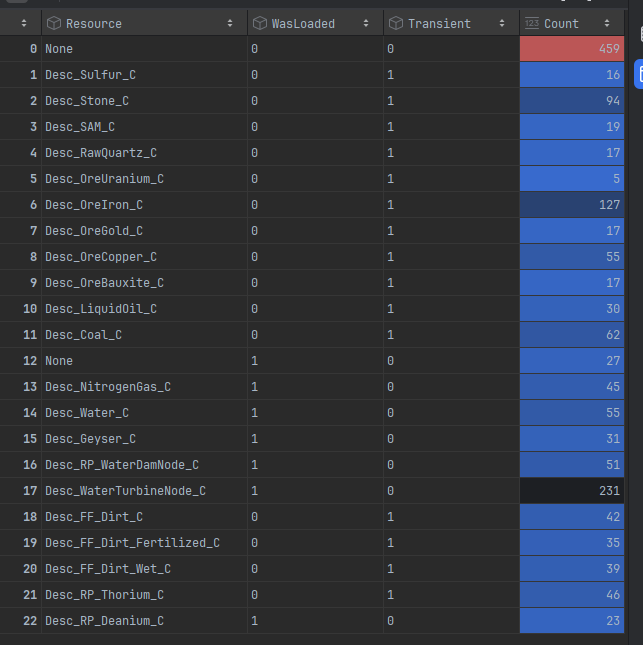Viewport: 643px width, 645px height.
Task: Click the 123 numeric icon in Count header
Action: pos(532,23)
